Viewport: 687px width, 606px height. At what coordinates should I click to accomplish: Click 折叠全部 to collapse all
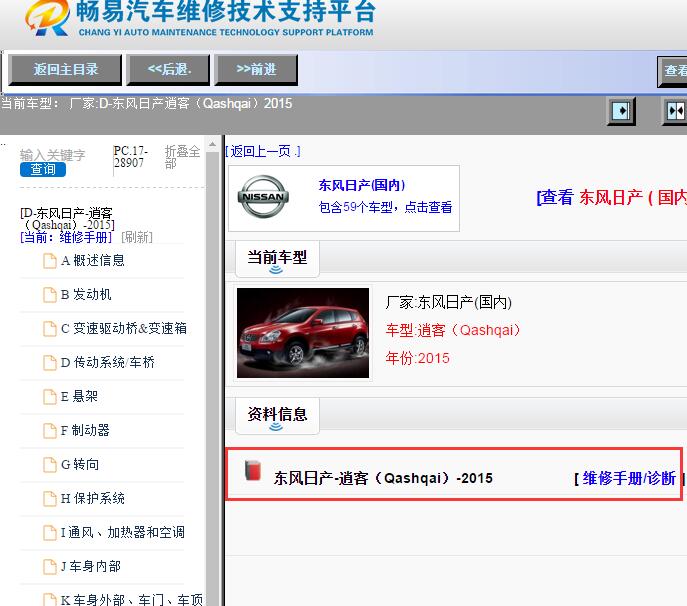click(x=182, y=157)
